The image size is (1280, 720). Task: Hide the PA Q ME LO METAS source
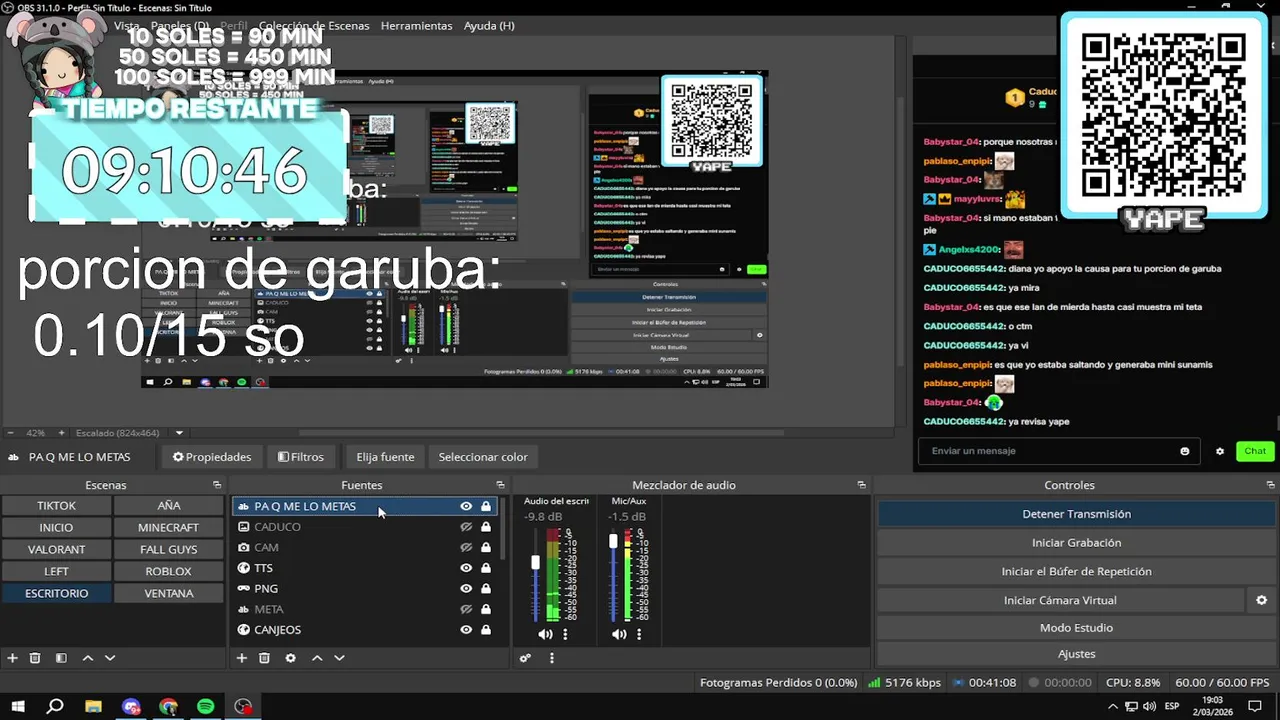click(x=466, y=506)
